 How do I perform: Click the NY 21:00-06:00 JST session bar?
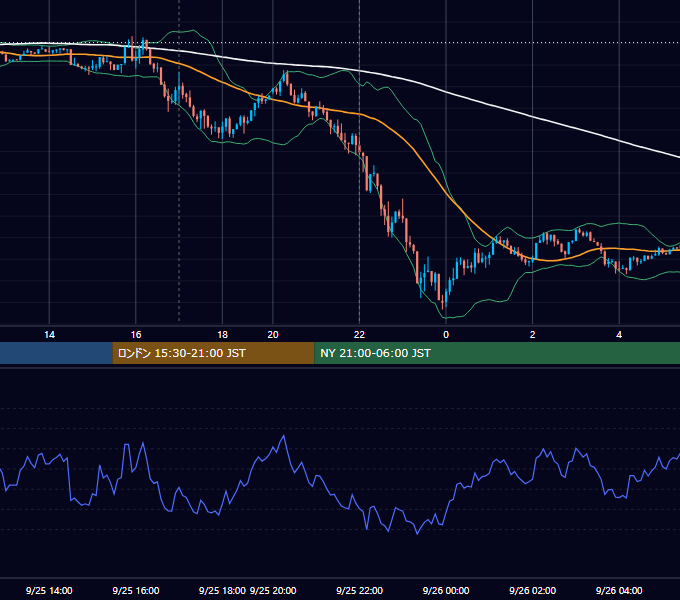coord(497,353)
